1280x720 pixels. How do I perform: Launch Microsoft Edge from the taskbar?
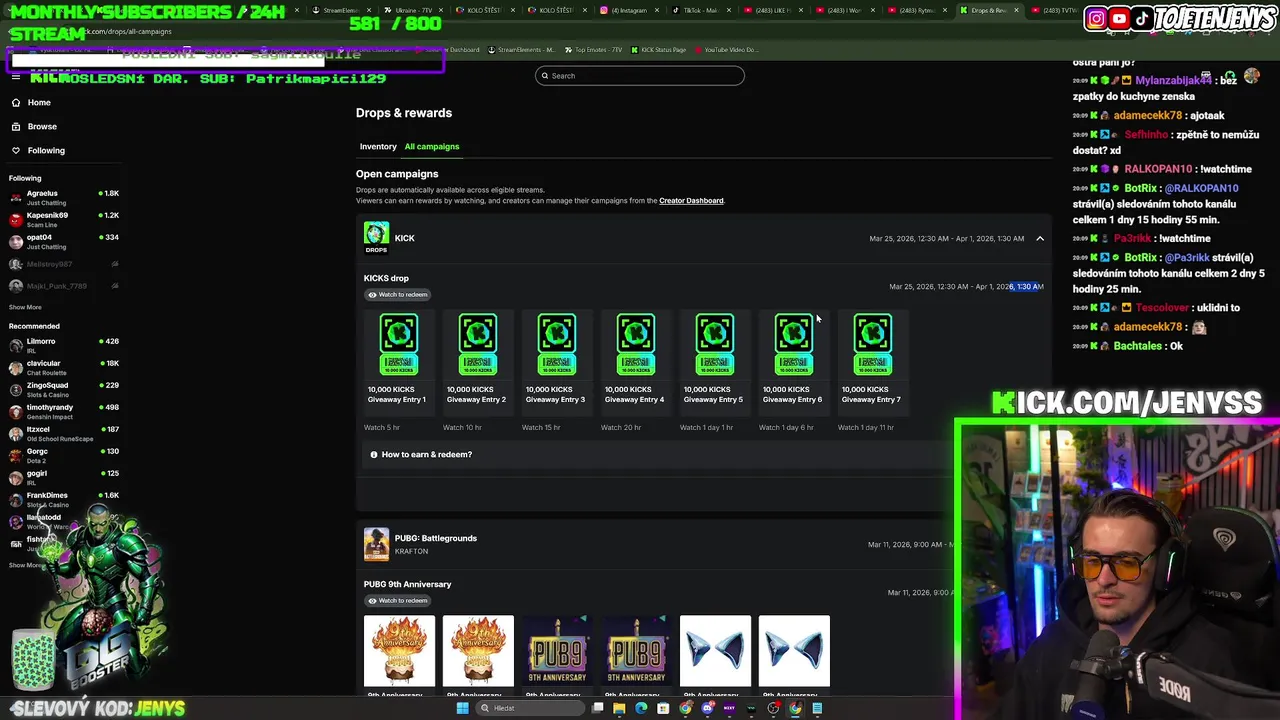pyautogui.click(x=641, y=708)
